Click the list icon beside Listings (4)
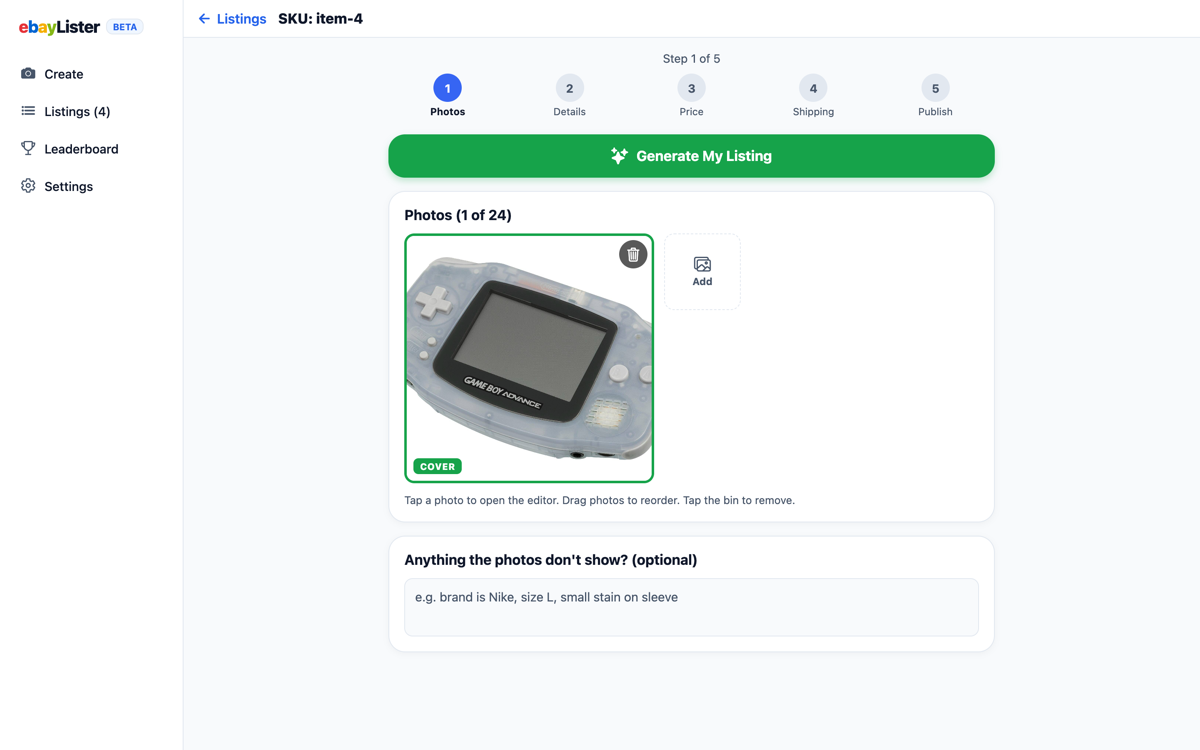The image size is (1200, 750). (x=28, y=111)
